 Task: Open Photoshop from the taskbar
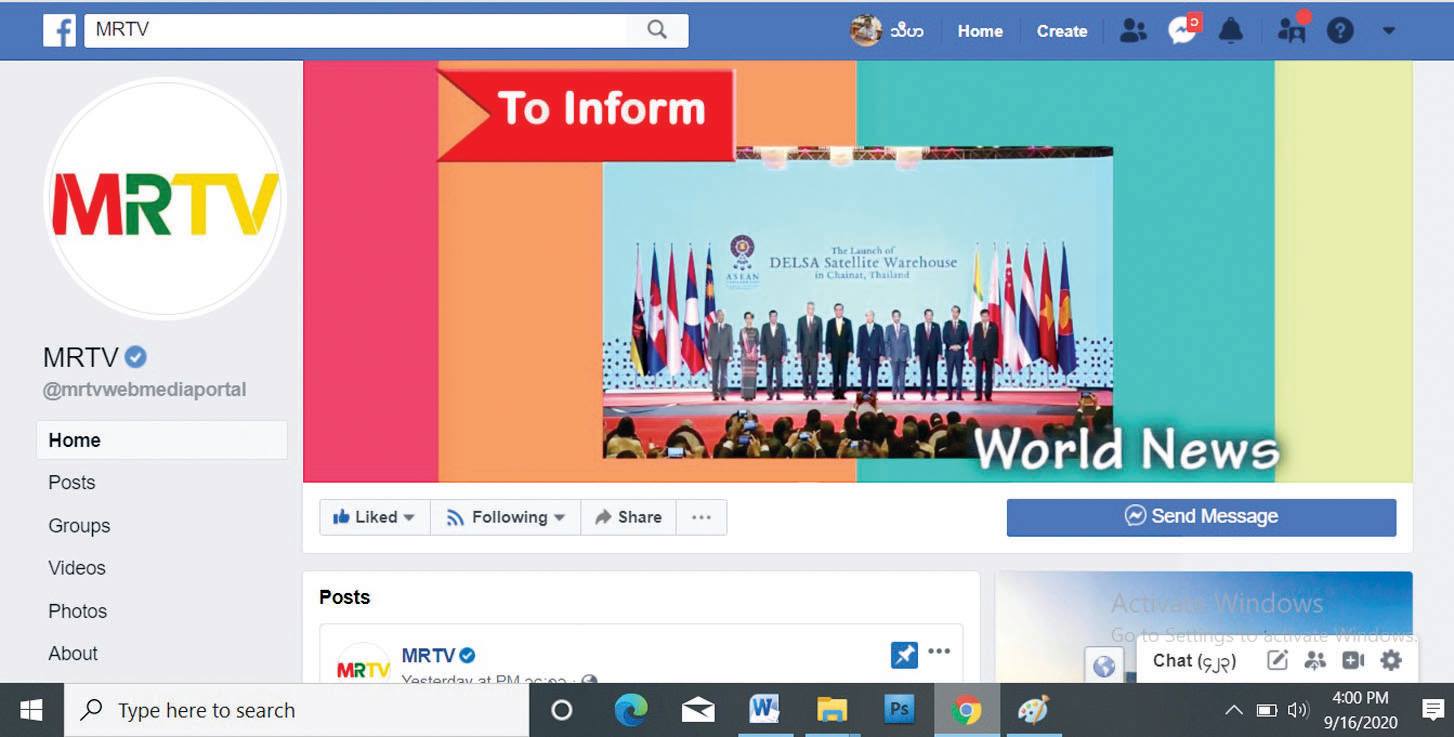(x=899, y=710)
